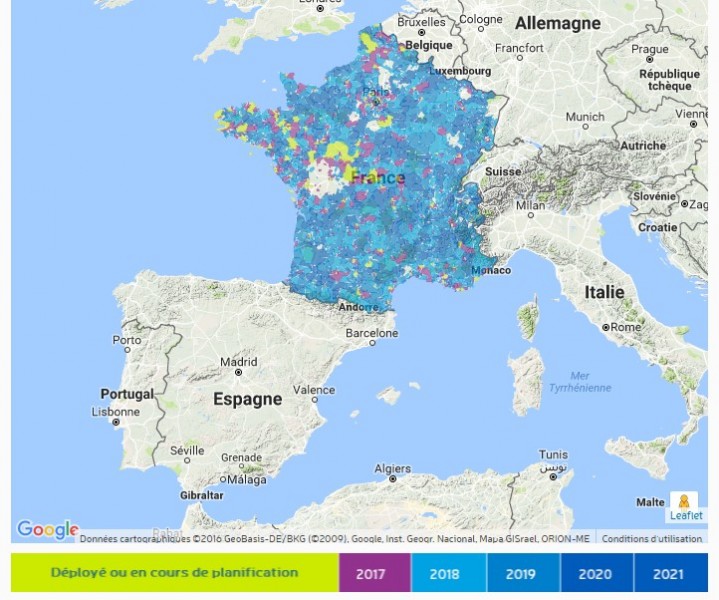The image size is (719, 600).
Task: Click the France country label on map
Action: [377, 178]
